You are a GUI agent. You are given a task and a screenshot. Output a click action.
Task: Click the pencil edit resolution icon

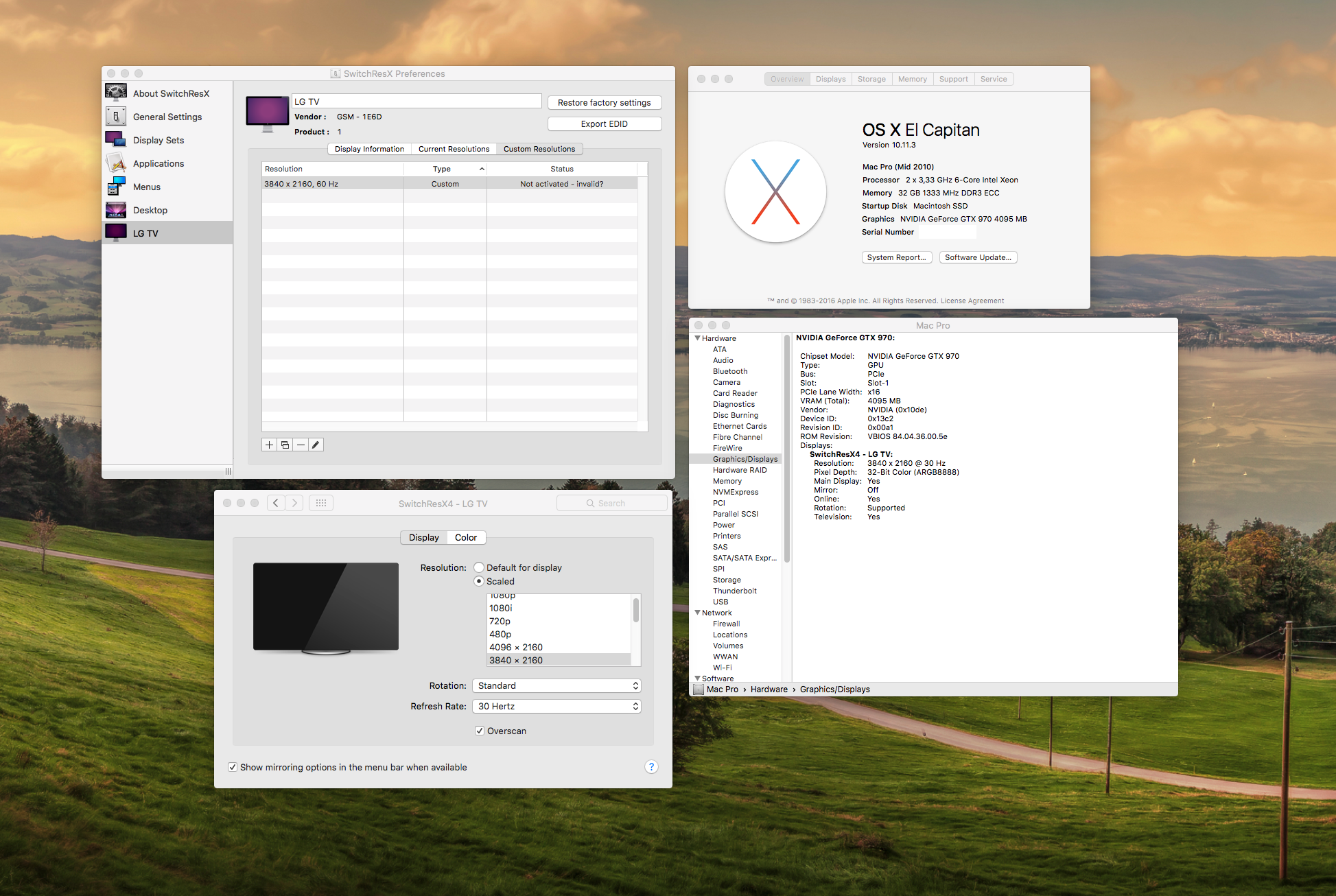[316, 445]
